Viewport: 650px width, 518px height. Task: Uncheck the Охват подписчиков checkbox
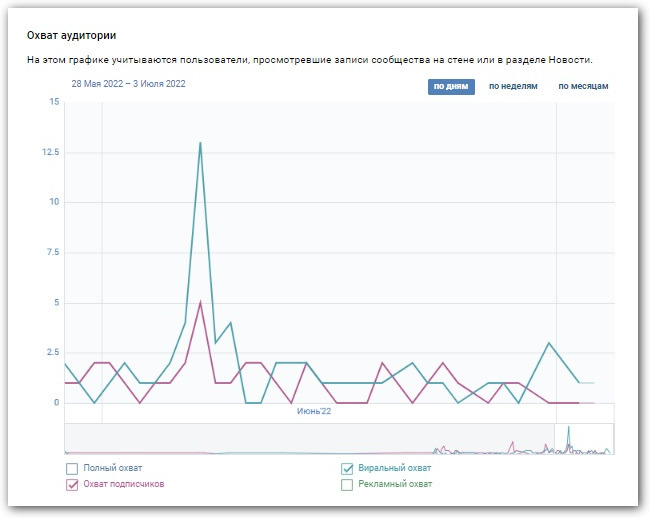coord(71,485)
